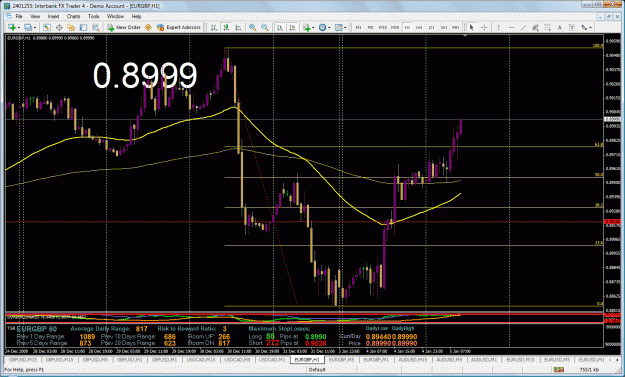
Task: Open the Arrows objects icon
Action: [584, 27]
